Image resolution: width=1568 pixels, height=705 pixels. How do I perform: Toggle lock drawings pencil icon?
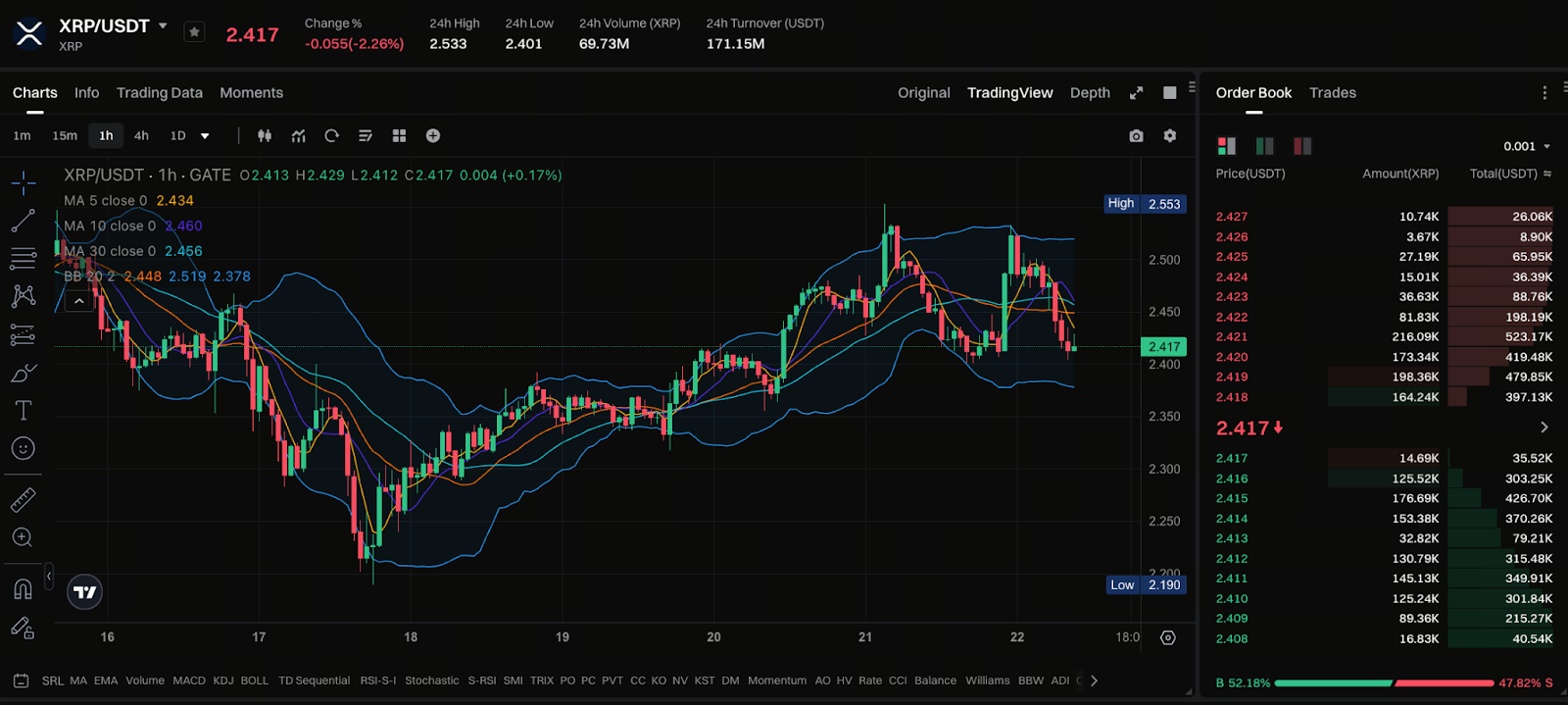(23, 628)
